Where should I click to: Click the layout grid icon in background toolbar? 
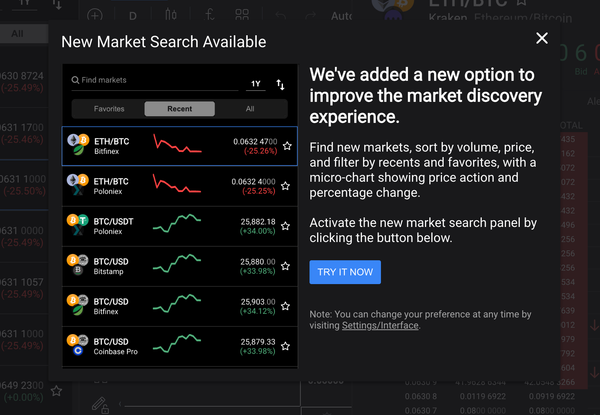[242, 15]
